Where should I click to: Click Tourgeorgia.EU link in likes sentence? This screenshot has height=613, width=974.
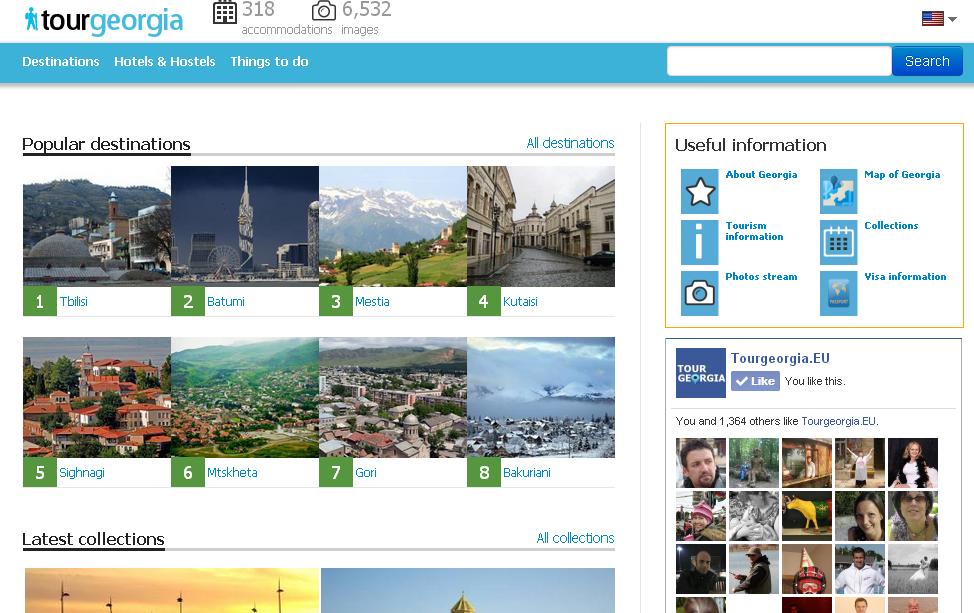(x=838, y=421)
